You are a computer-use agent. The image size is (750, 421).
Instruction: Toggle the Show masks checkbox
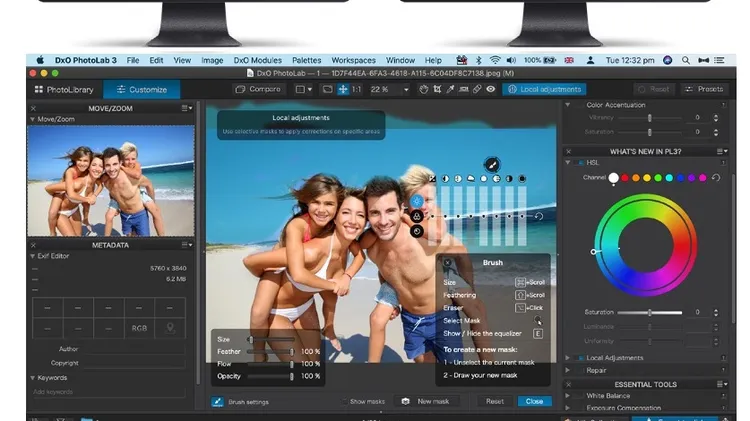(x=344, y=401)
